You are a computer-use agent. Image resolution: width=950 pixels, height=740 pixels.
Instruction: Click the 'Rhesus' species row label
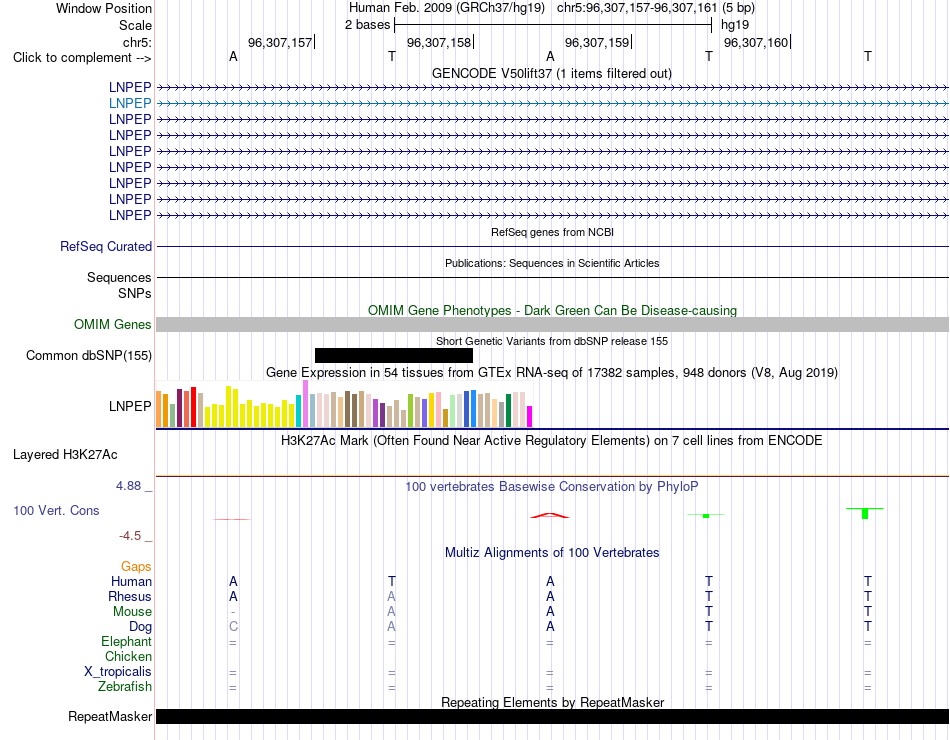[130, 596]
